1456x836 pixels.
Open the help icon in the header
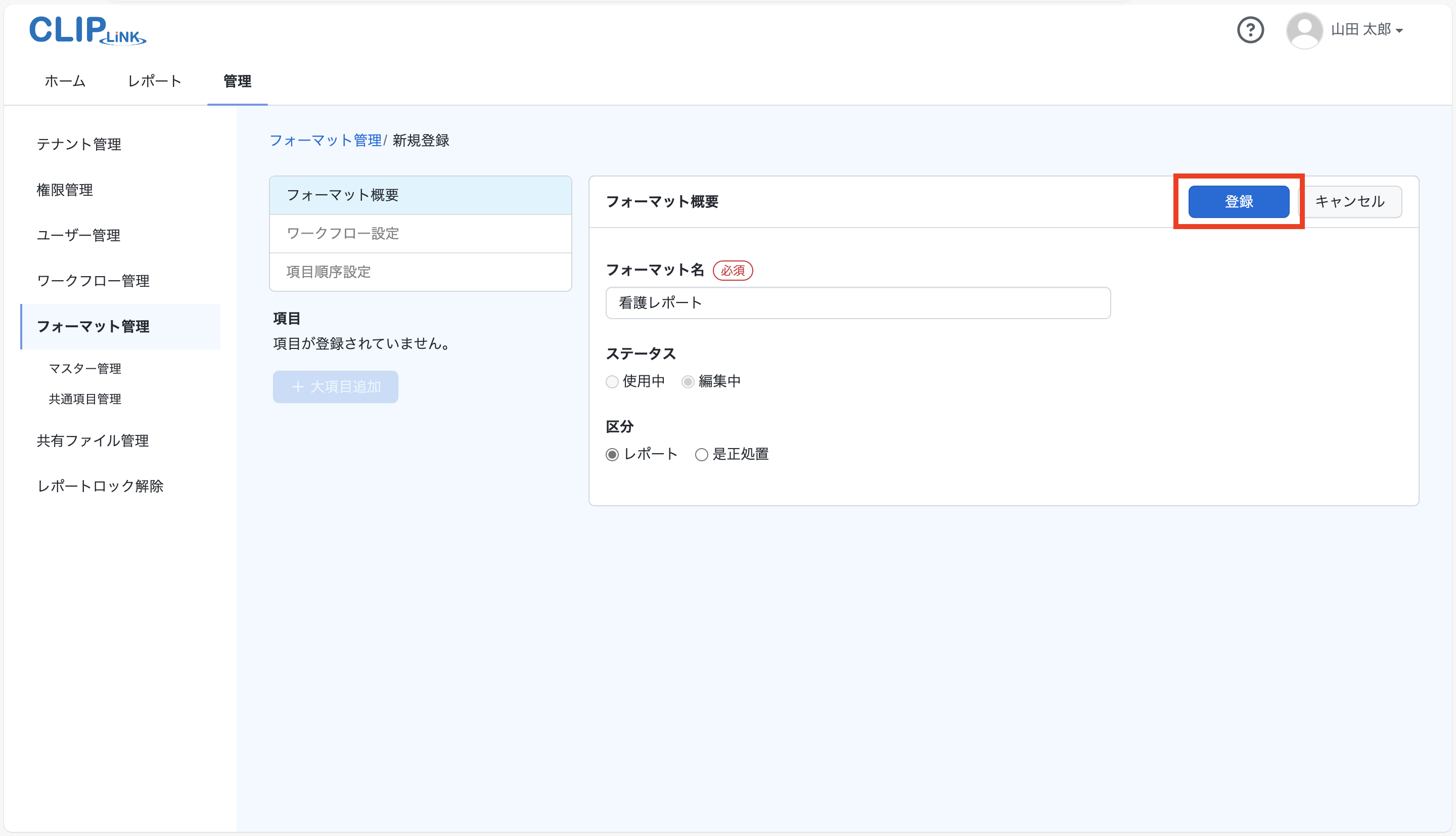1251,30
